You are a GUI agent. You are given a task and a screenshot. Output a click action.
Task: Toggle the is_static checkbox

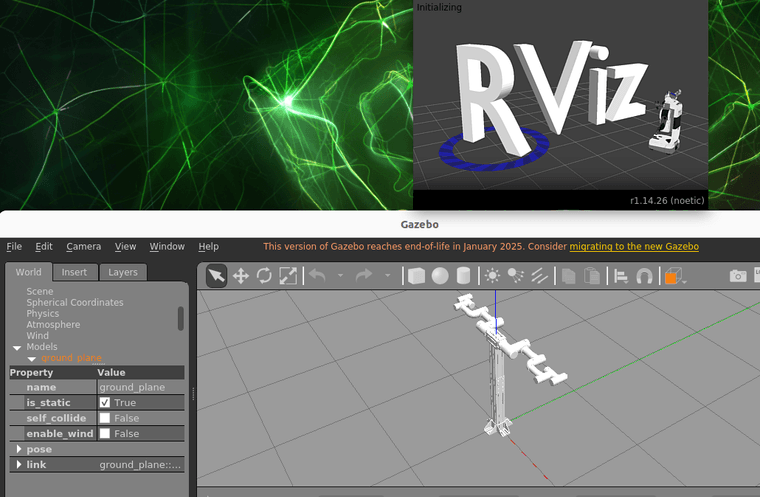[x=105, y=402]
